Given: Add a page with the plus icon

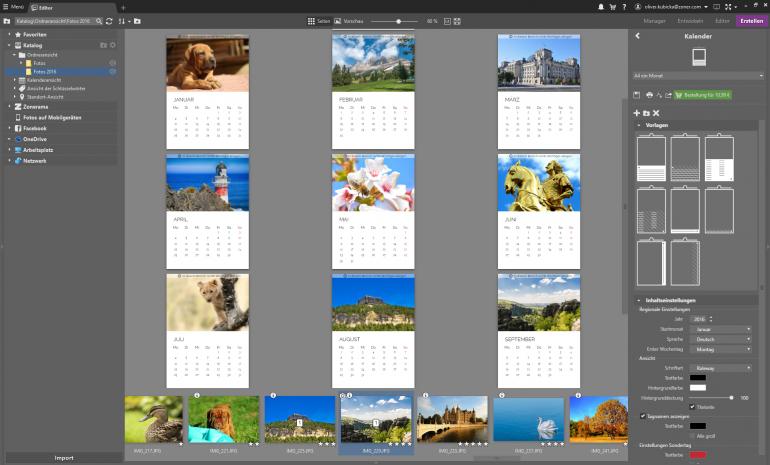Looking at the screenshot, I should point(637,113).
